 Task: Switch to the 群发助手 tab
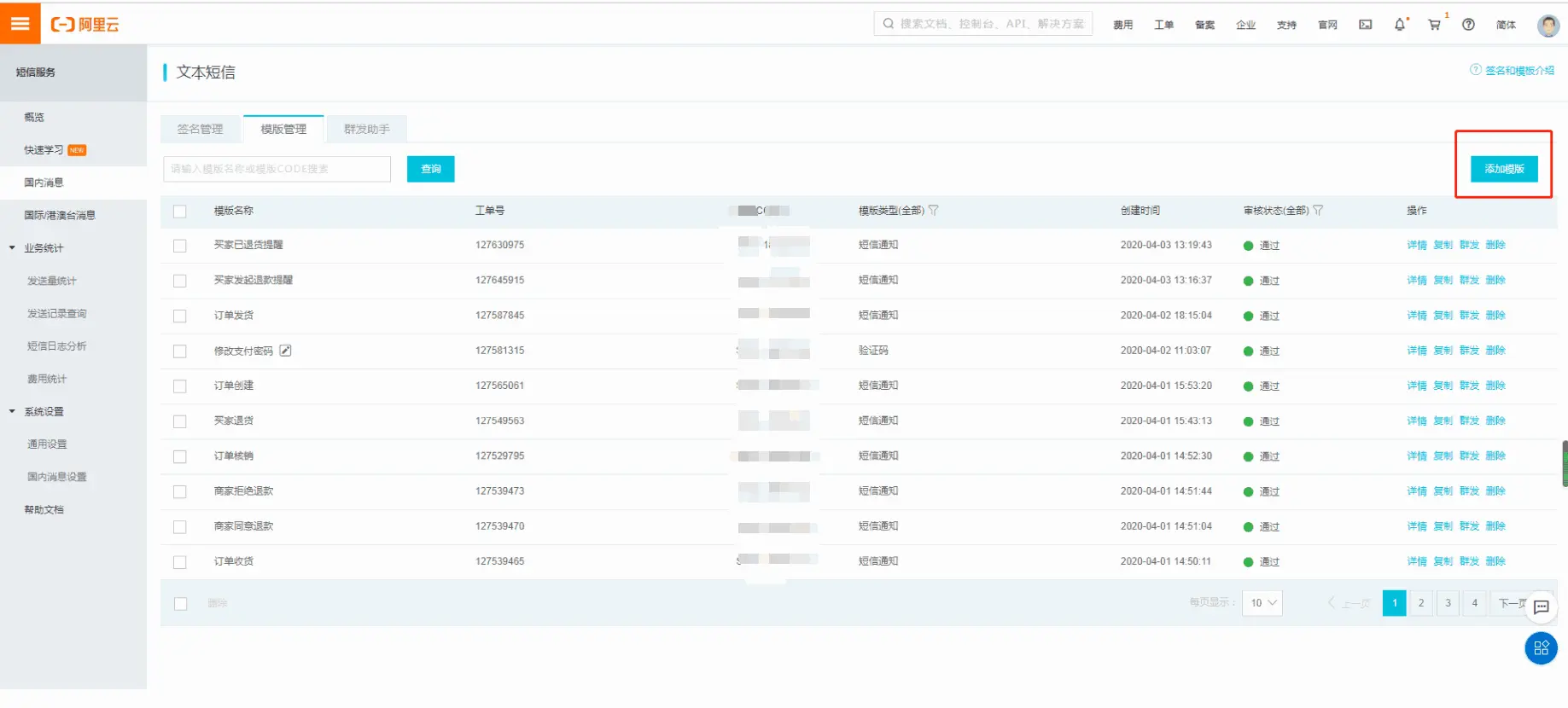click(x=366, y=129)
